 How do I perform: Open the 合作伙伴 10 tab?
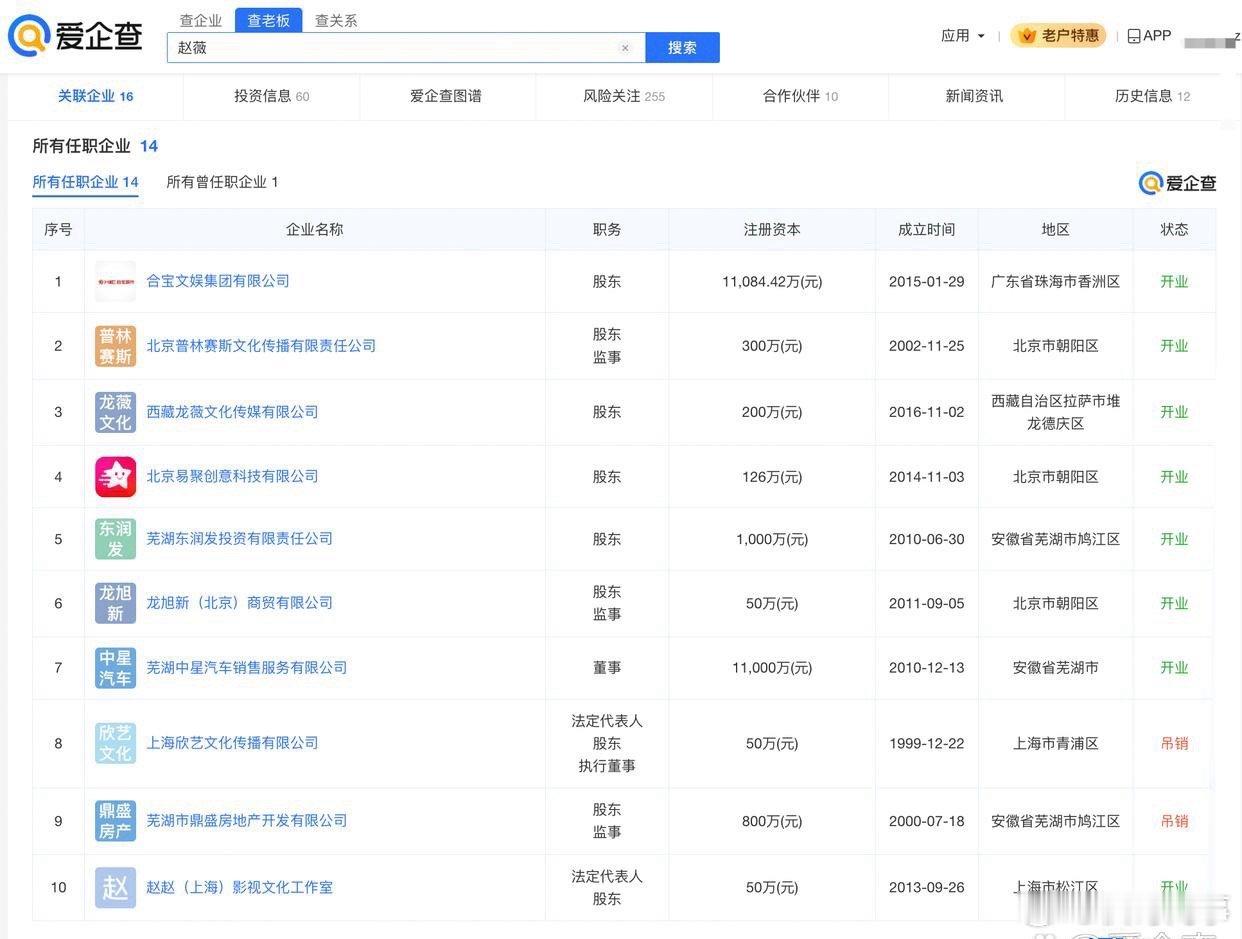coord(800,96)
